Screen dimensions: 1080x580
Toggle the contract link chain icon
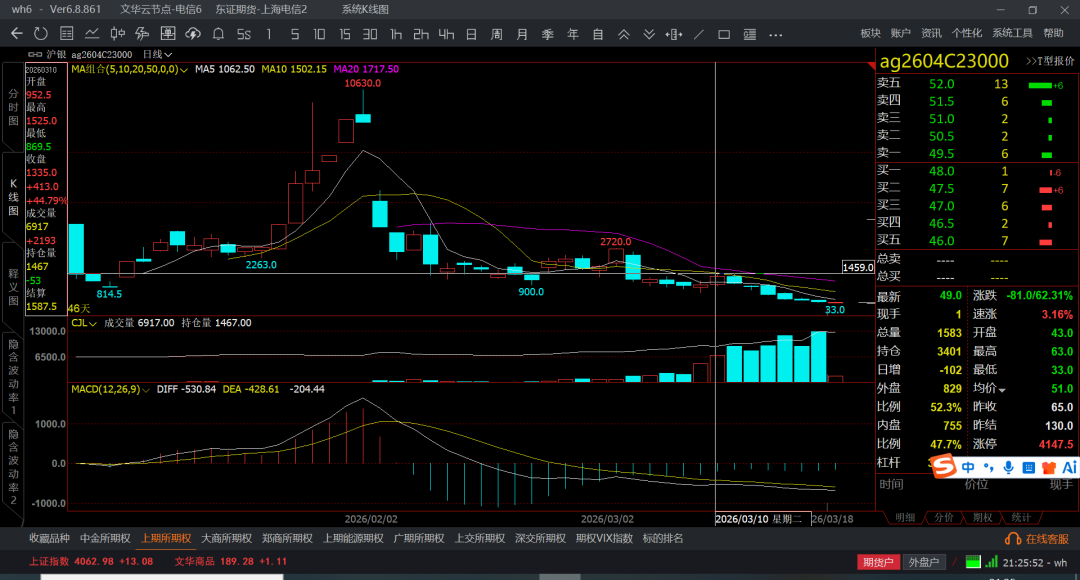tap(35, 54)
